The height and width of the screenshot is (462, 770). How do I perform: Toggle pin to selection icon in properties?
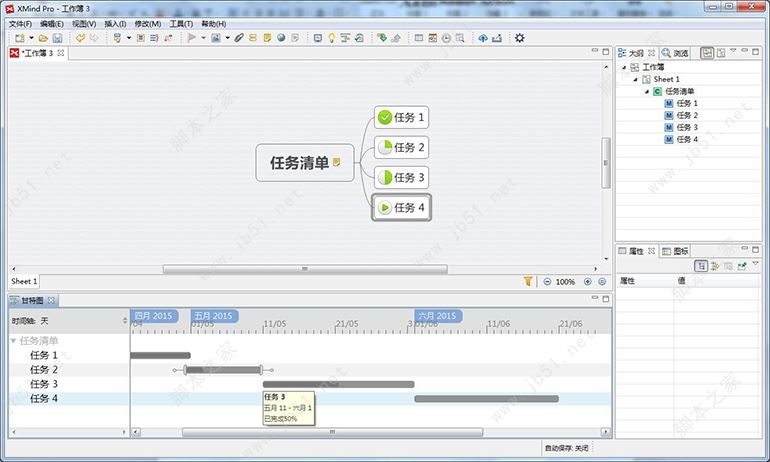point(742,266)
